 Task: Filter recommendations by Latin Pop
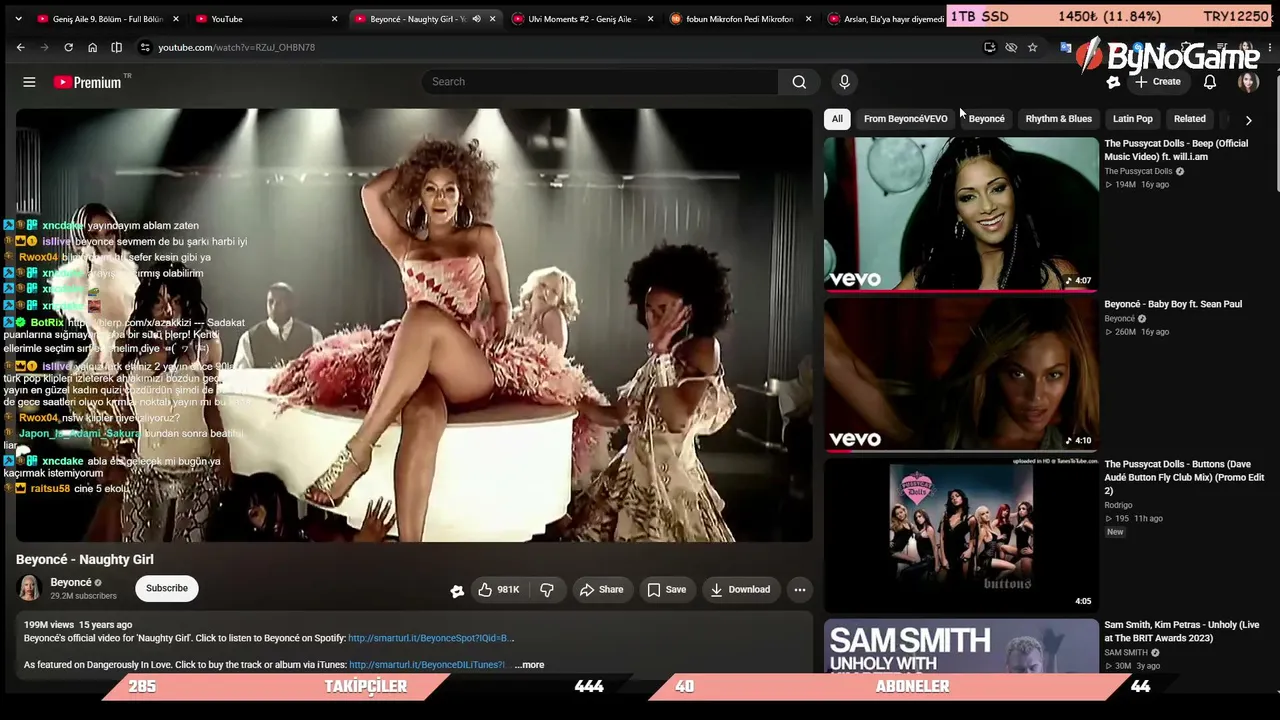1133,119
